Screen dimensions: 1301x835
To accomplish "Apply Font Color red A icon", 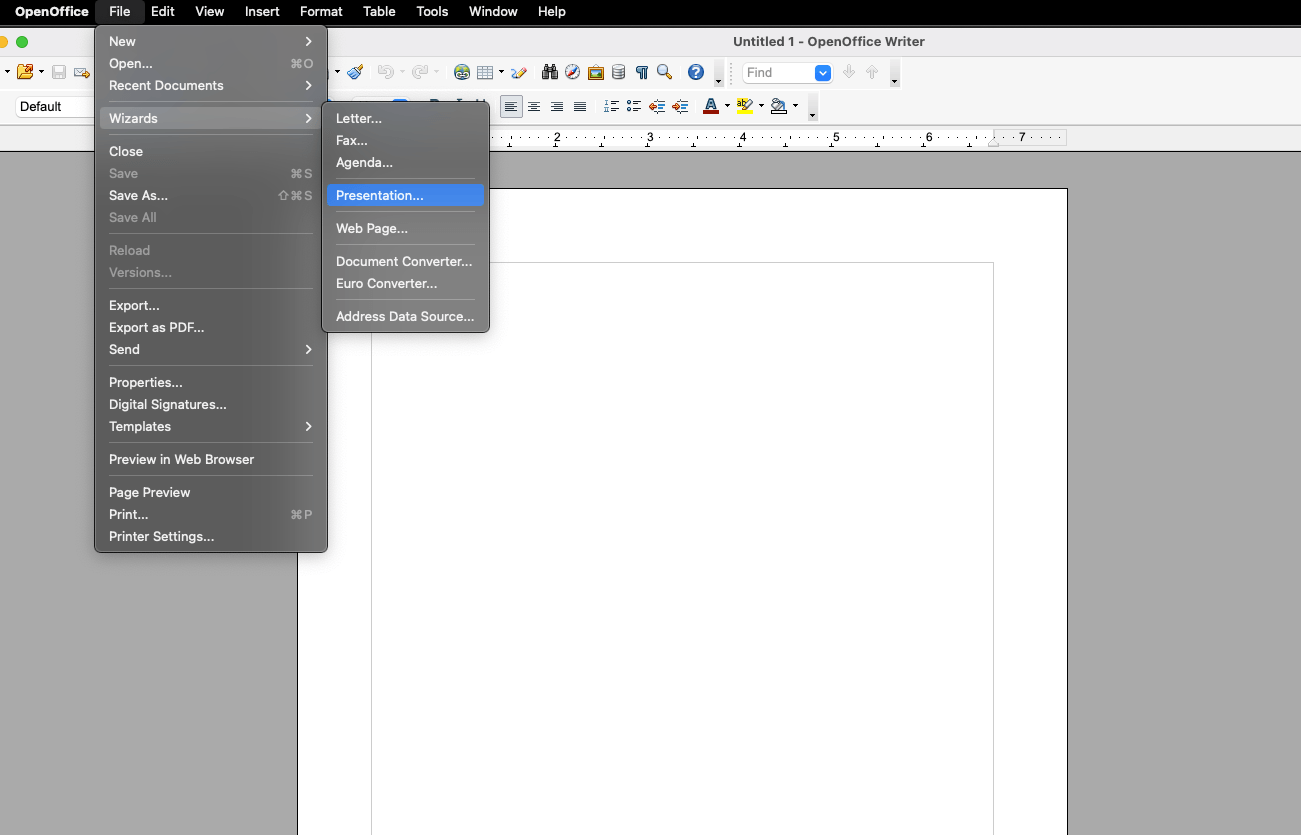I will (711, 106).
